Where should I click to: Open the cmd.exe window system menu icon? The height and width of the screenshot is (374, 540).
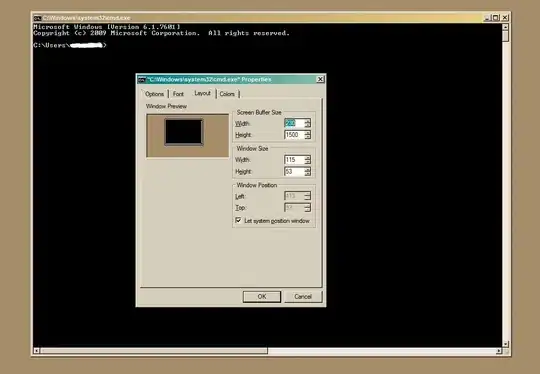(x=38, y=18)
